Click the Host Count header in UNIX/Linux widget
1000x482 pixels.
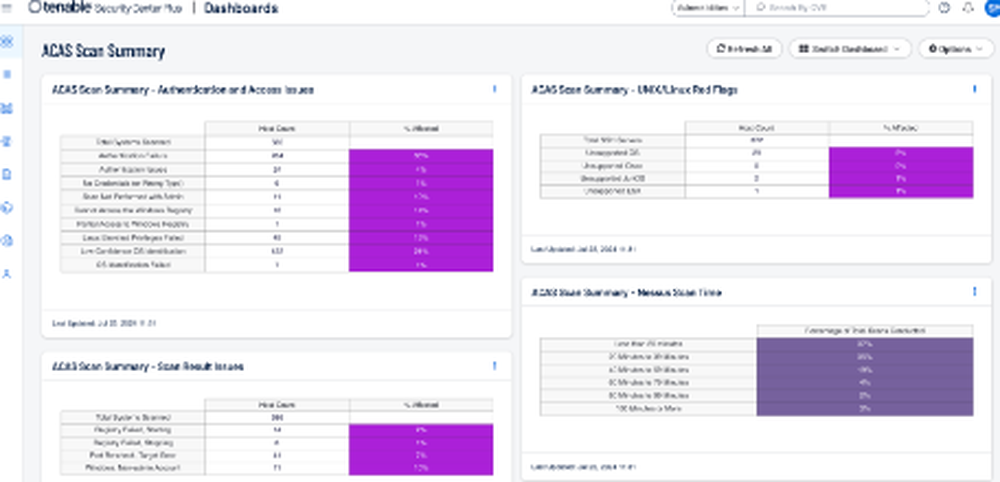[757, 129]
